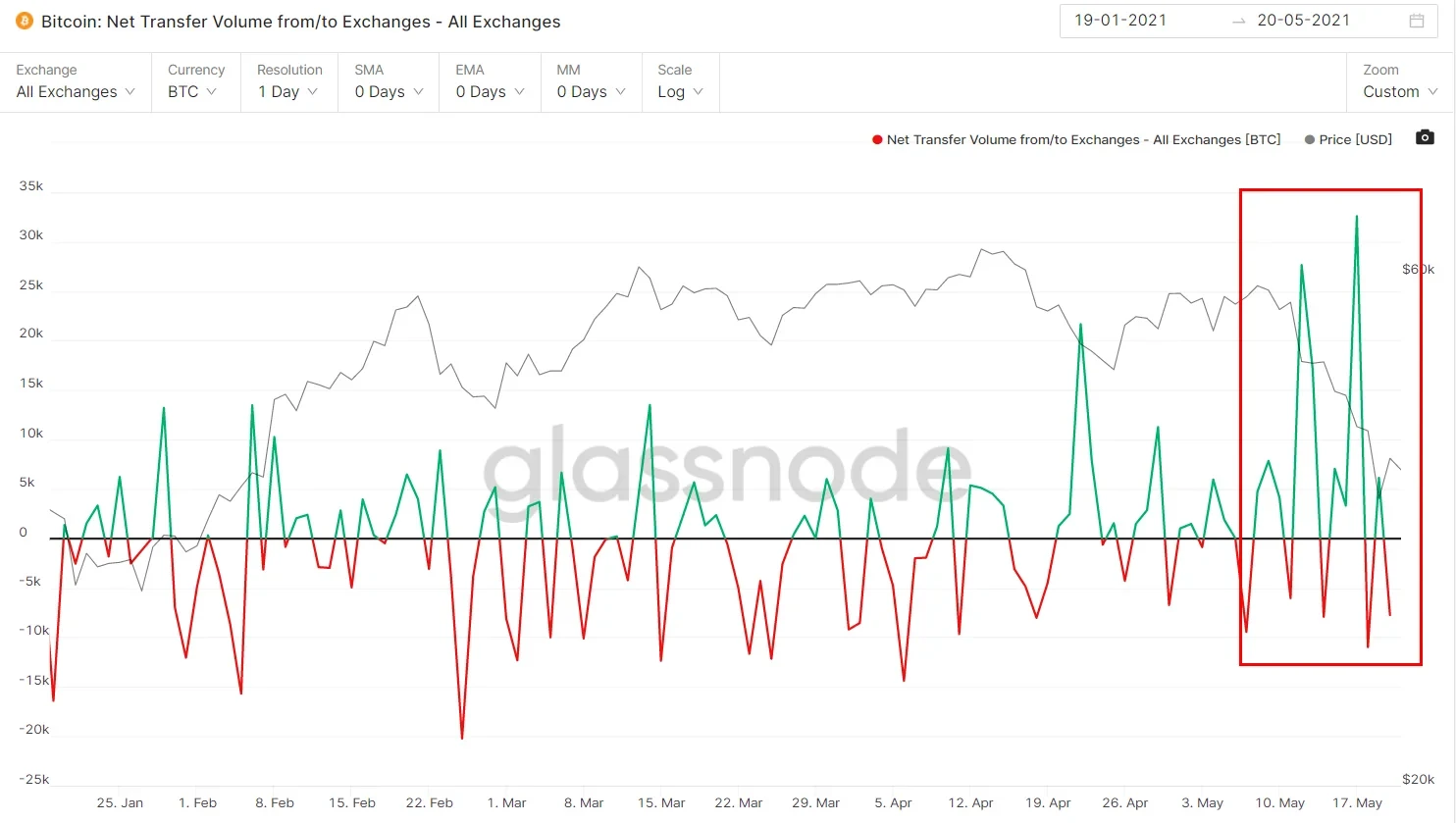
Task: Click the camera icon to export the chart
Action: pyautogui.click(x=1424, y=137)
